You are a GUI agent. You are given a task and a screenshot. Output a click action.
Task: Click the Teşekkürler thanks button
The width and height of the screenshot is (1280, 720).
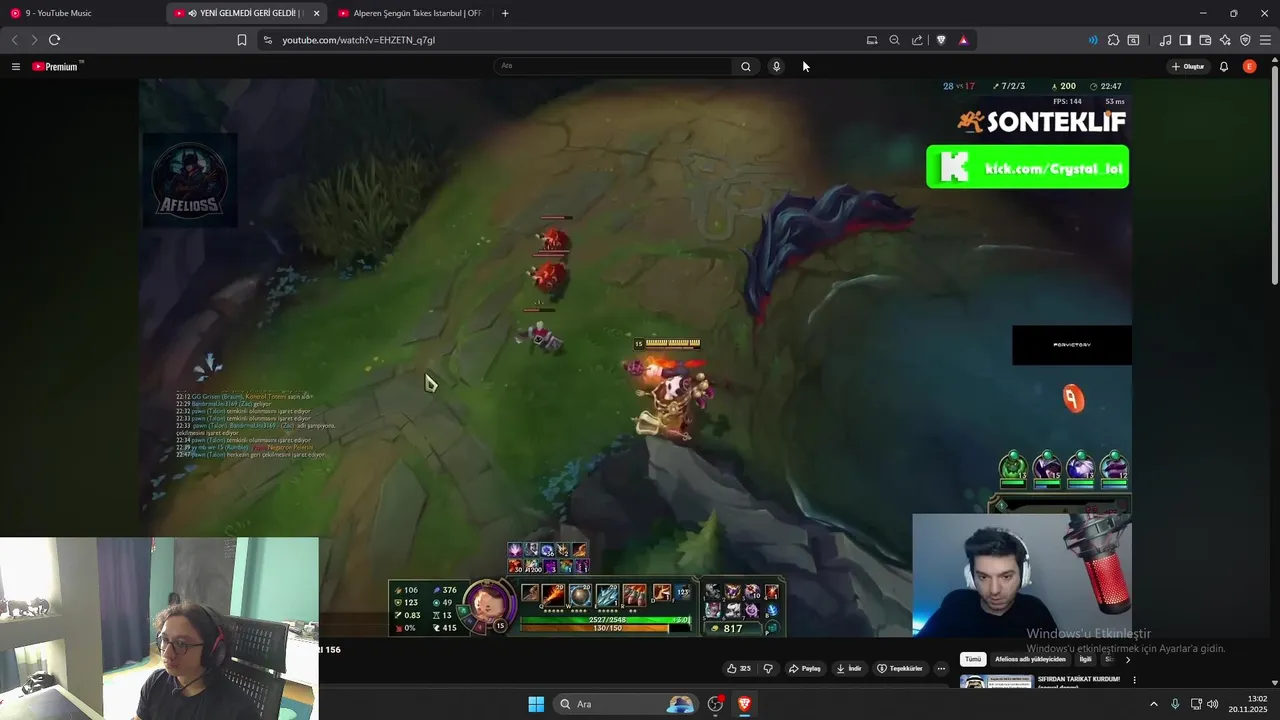(x=900, y=668)
